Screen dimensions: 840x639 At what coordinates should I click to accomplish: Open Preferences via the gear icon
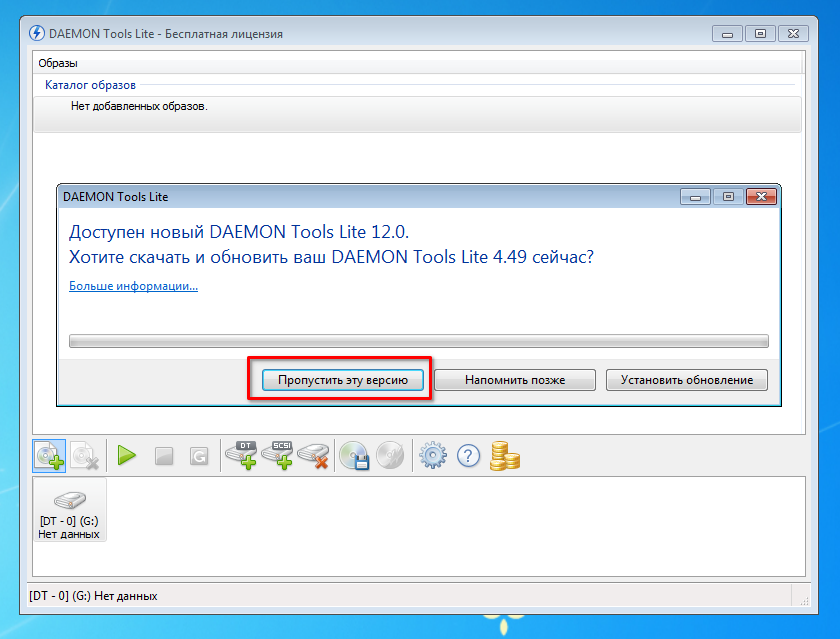[432, 456]
